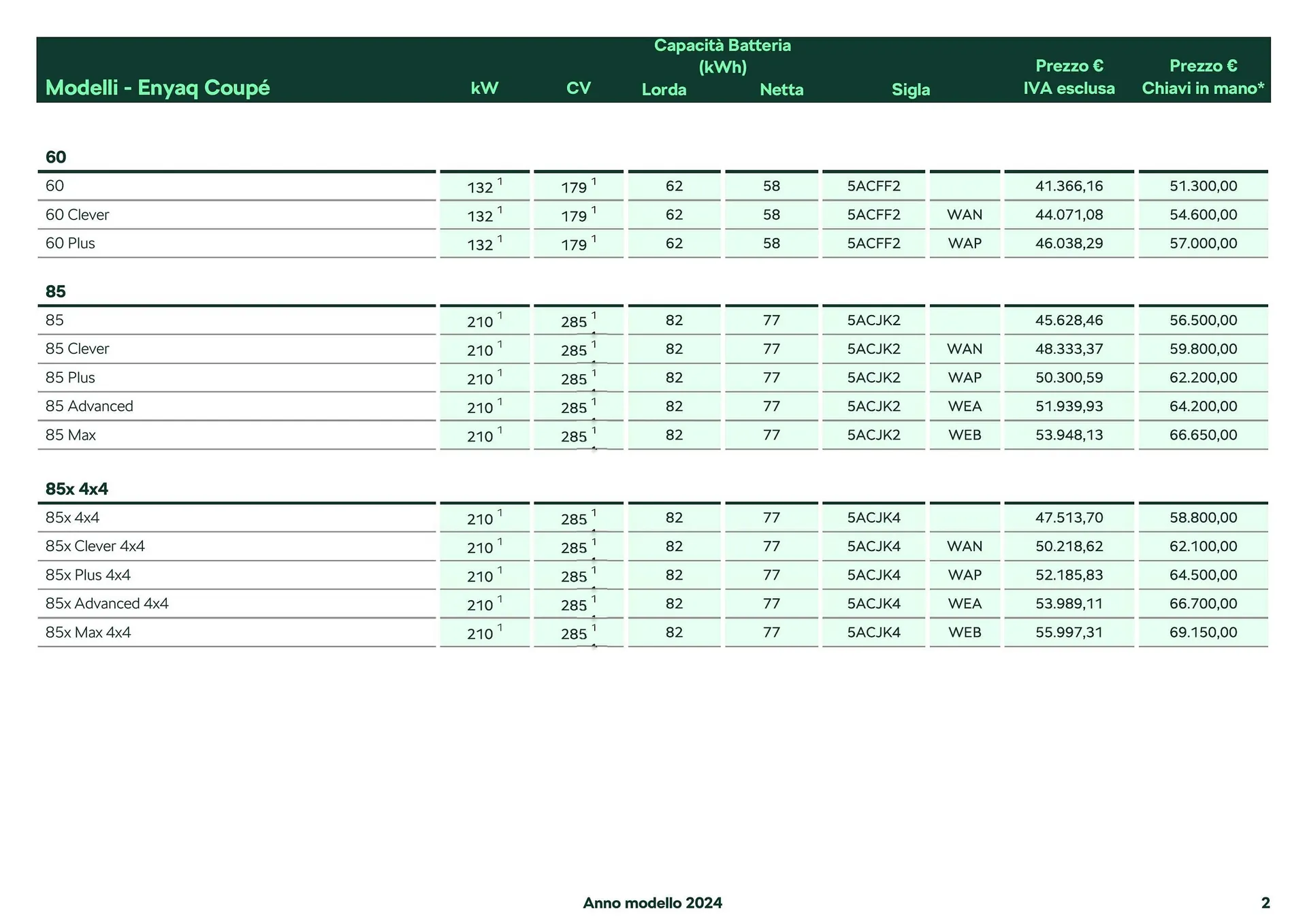Screen dimensions: 1307x924
Task: Click price 55.997,31 in 85x Max row
Action: [x=1069, y=632]
